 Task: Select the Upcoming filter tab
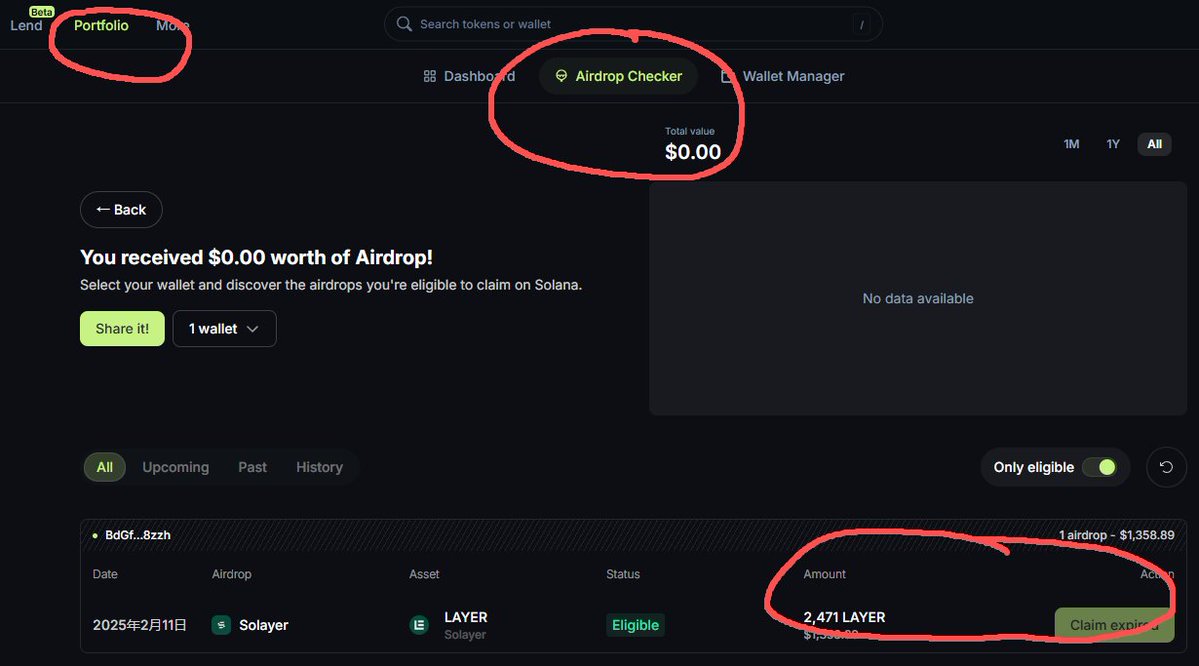click(175, 467)
